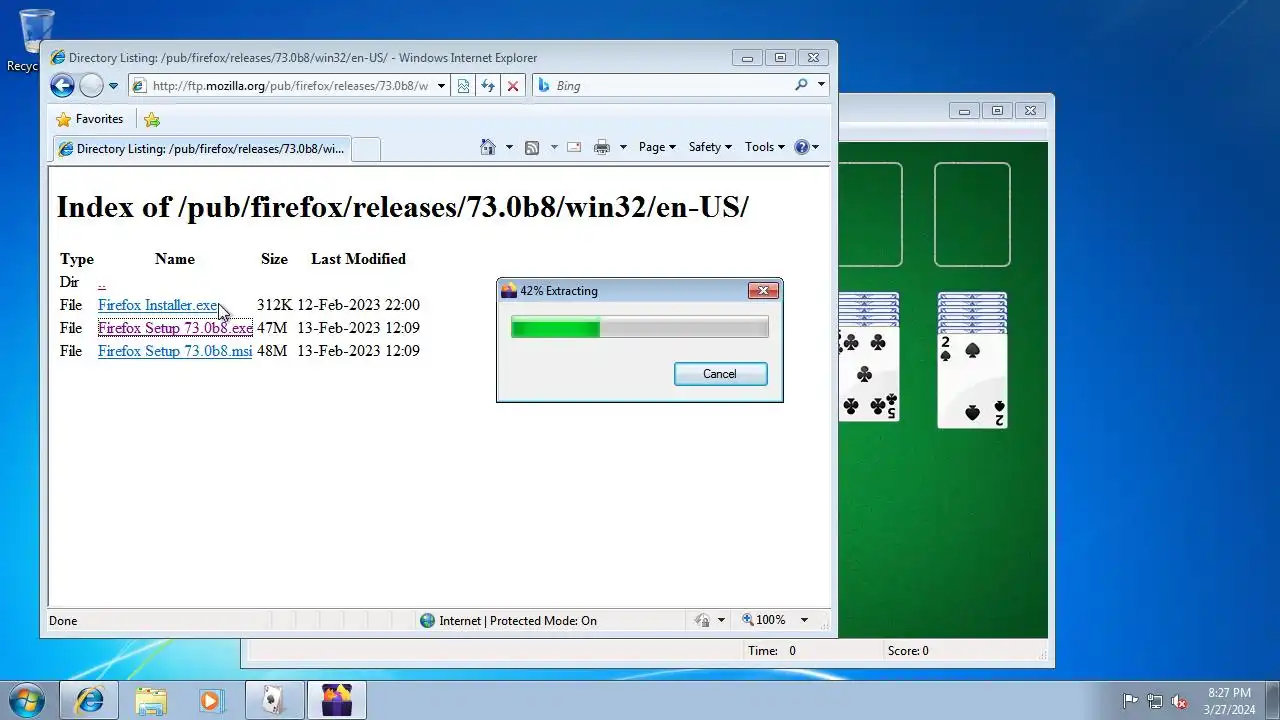This screenshot has height=720, width=1280.
Task: Click the Home page icon
Action: [488, 147]
